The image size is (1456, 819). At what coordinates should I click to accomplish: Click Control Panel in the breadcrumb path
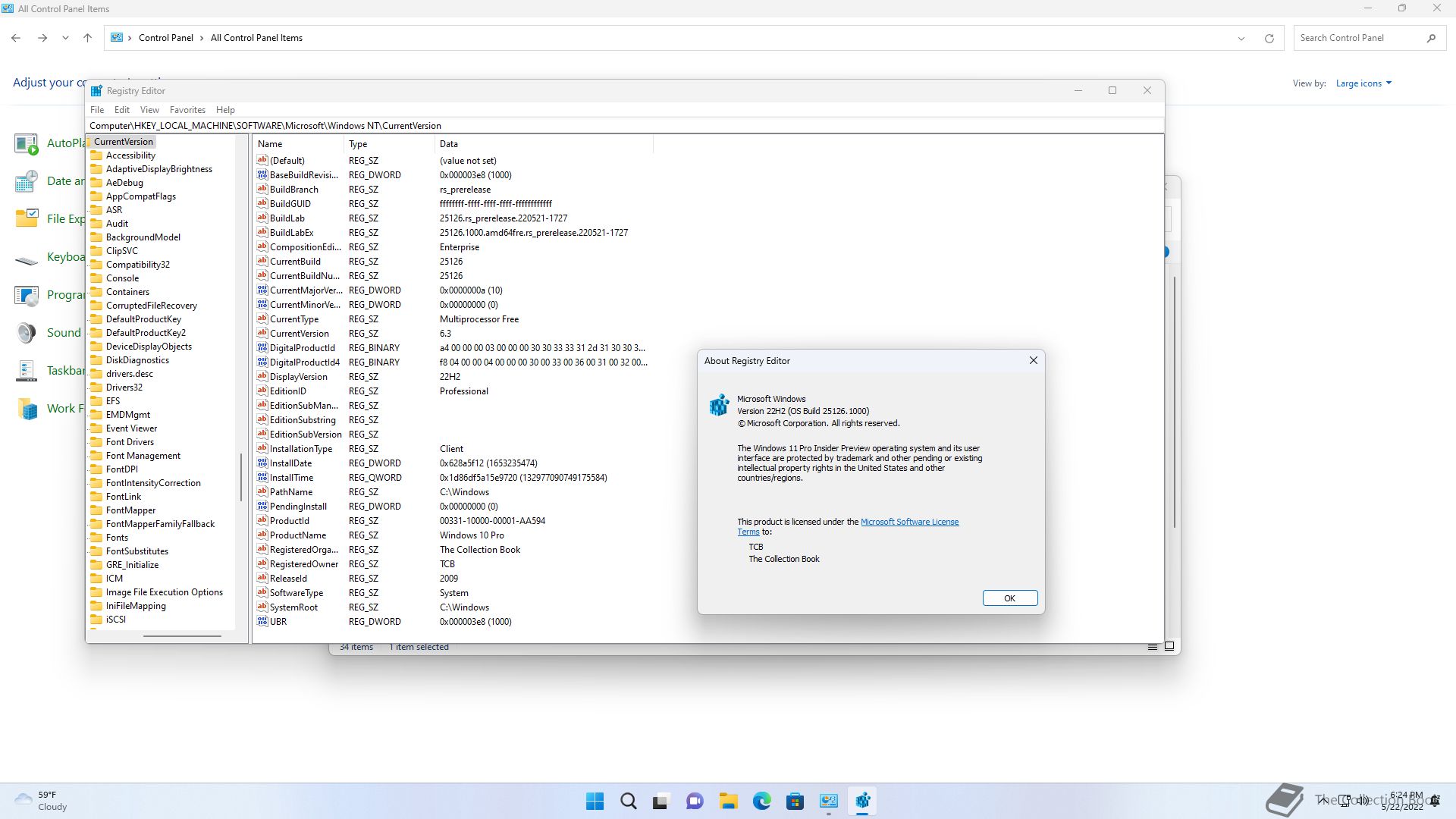point(165,38)
